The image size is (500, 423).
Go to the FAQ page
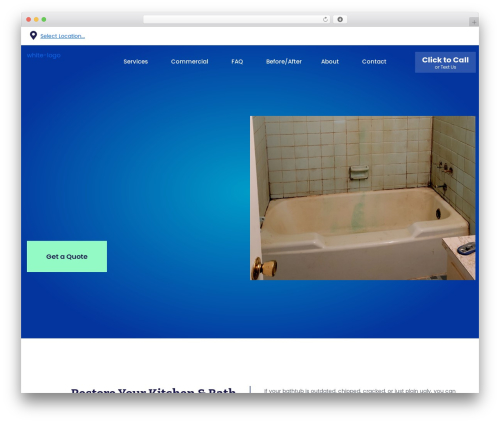237,62
